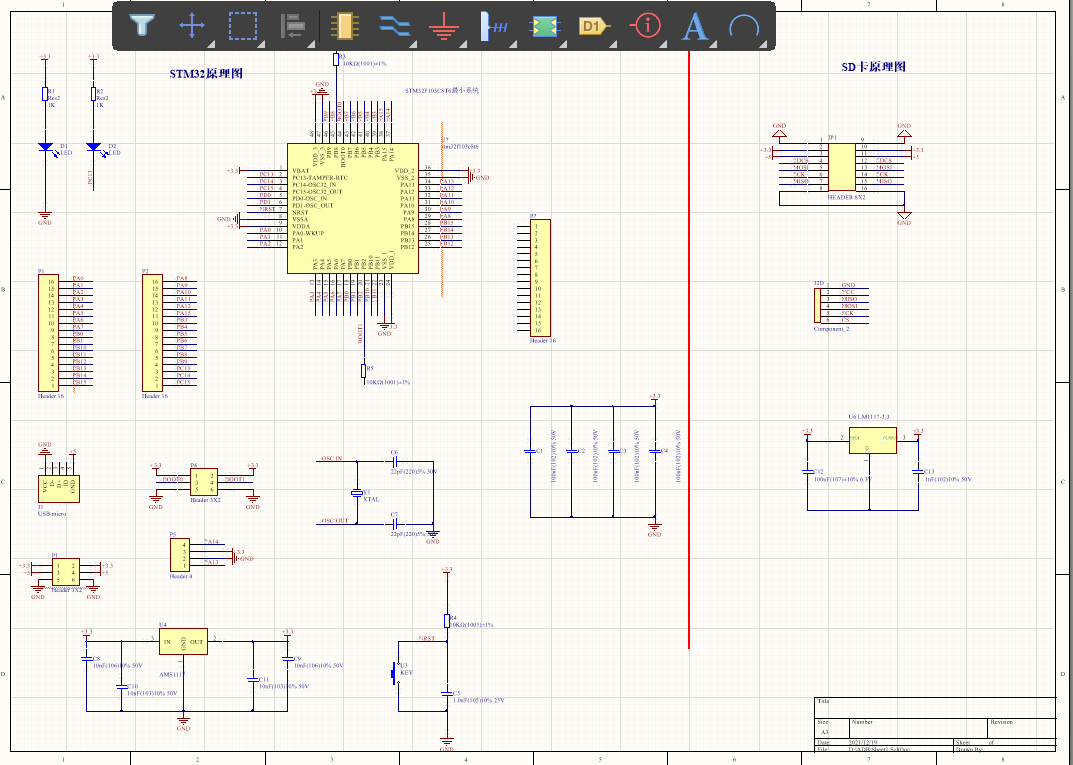
Task: Click the D2 LED symbol
Action: pyautogui.click(x=94, y=148)
